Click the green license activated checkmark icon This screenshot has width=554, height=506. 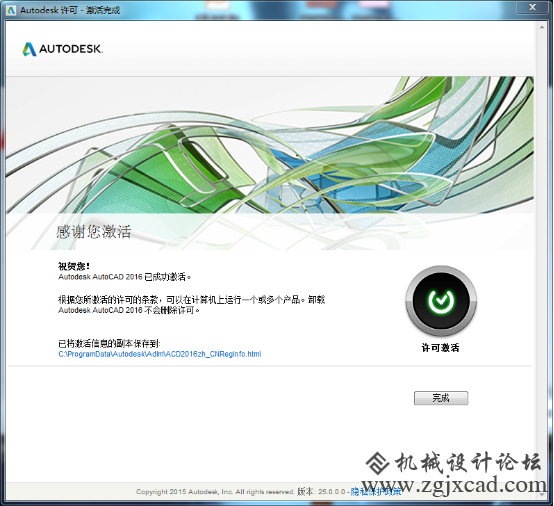click(x=441, y=301)
